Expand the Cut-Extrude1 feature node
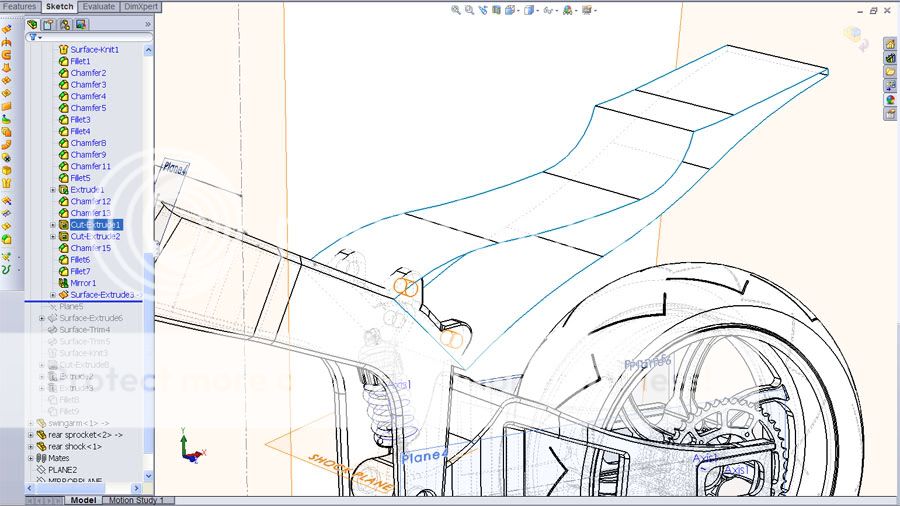 pos(53,224)
